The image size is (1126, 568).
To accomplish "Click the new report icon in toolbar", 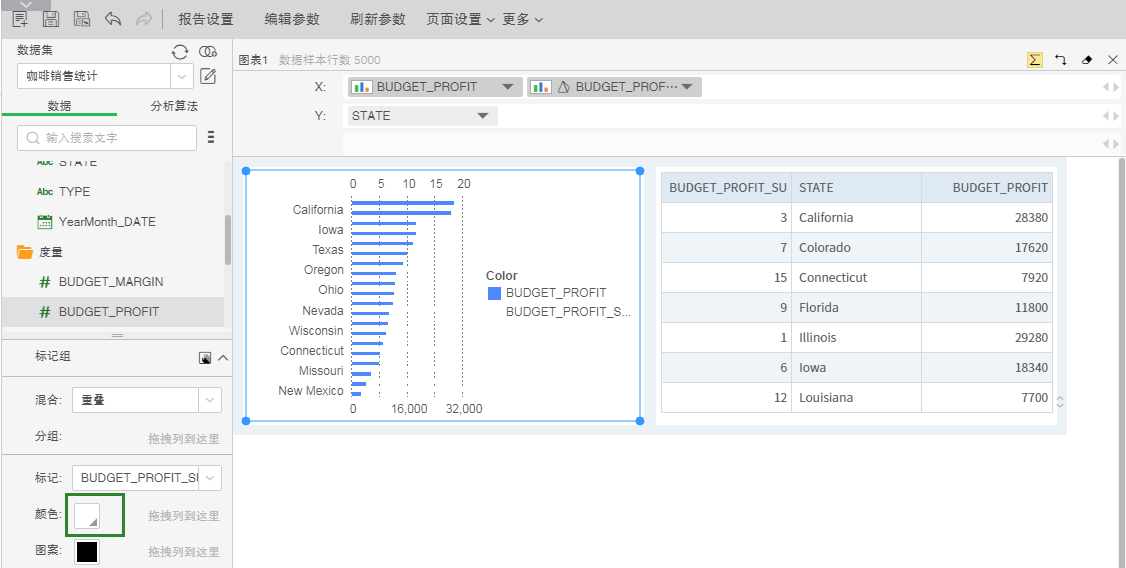I will point(20,19).
